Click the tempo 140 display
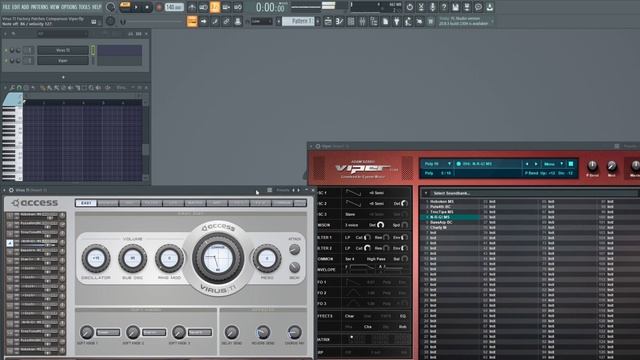 click(x=174, y=7)
